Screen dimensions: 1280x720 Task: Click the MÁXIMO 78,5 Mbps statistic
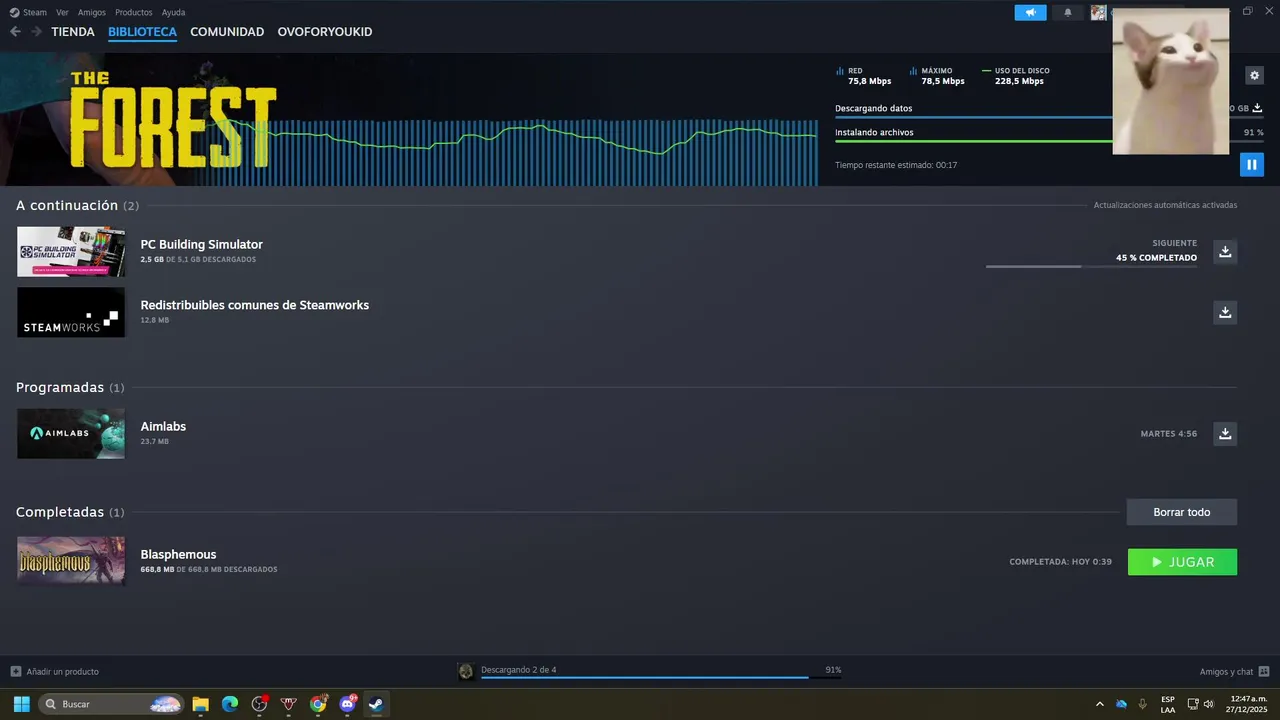point(937,76)
